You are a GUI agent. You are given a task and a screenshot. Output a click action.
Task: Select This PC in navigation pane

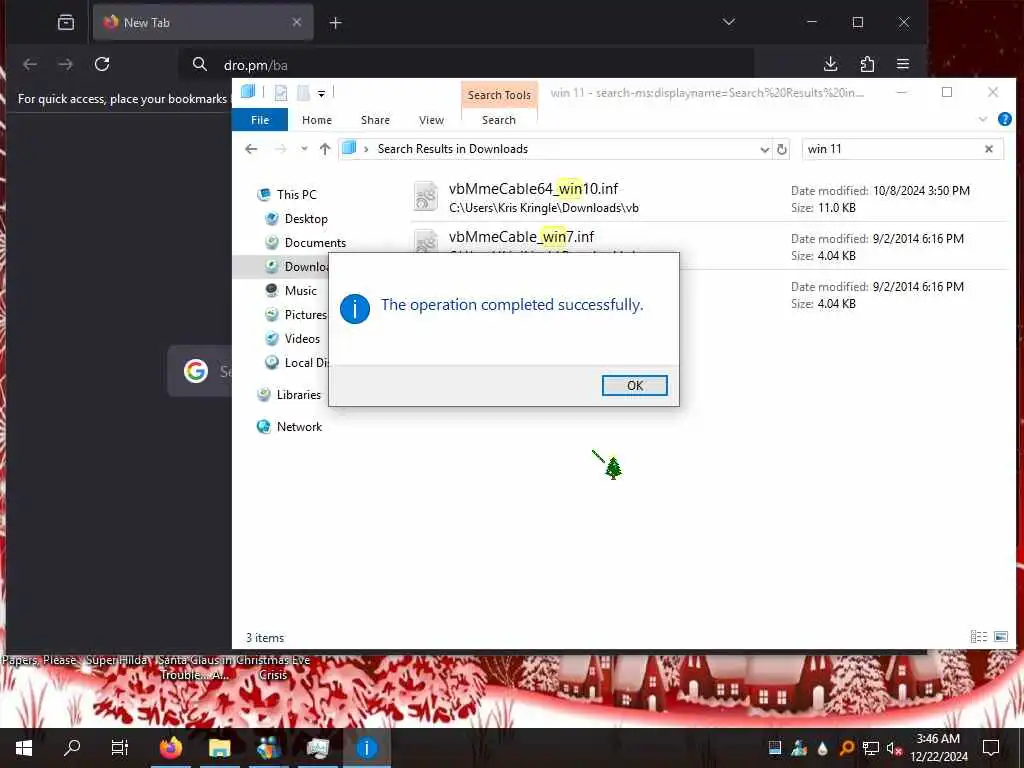pos(296,195)
